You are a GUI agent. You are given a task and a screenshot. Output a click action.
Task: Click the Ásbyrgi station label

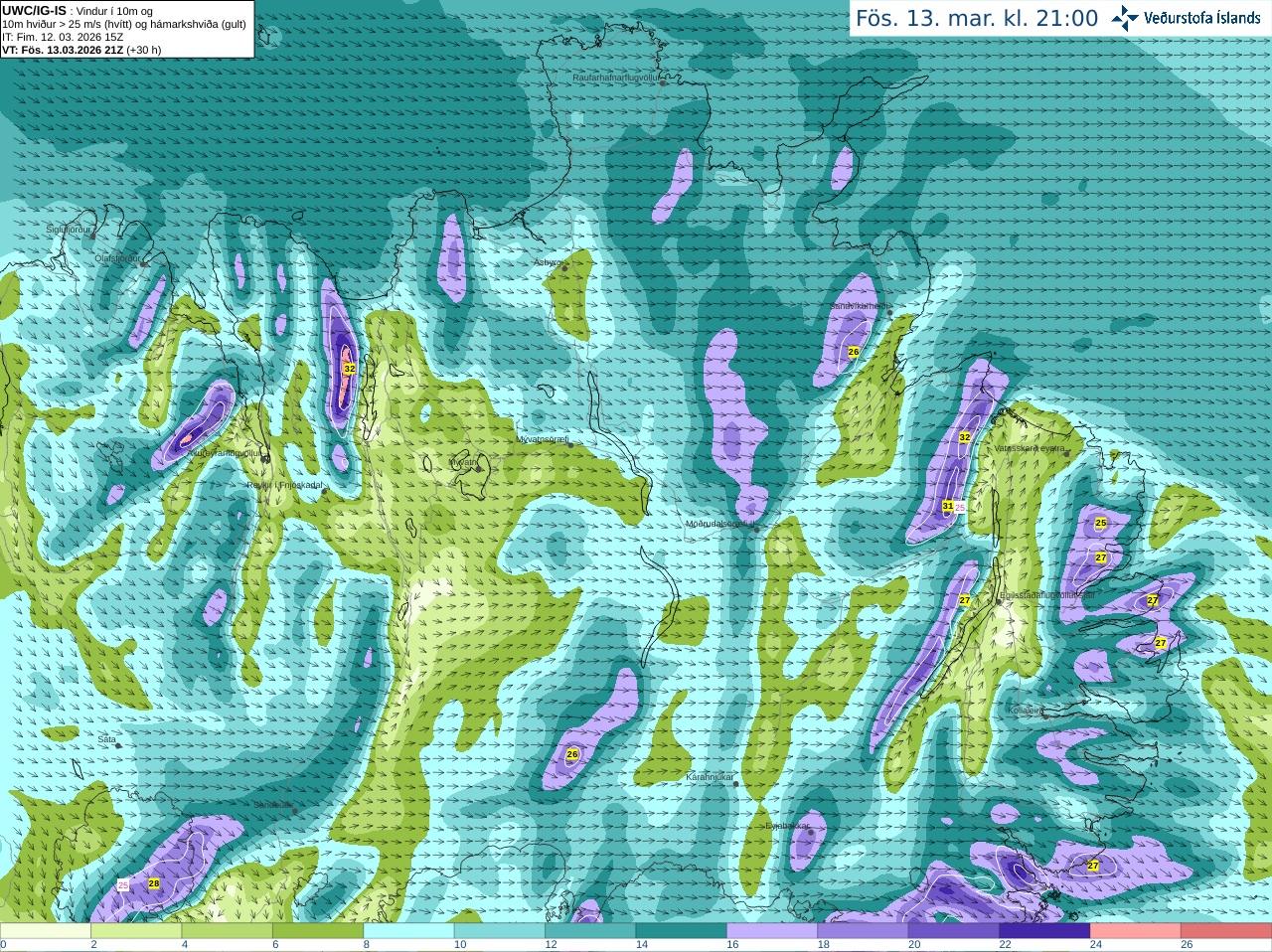(548, 262)
